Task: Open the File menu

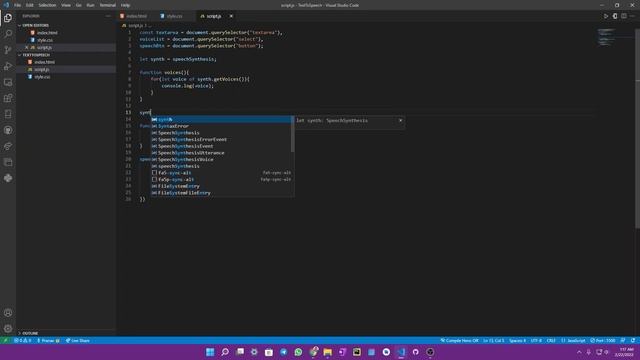Action: coord(18,5)
